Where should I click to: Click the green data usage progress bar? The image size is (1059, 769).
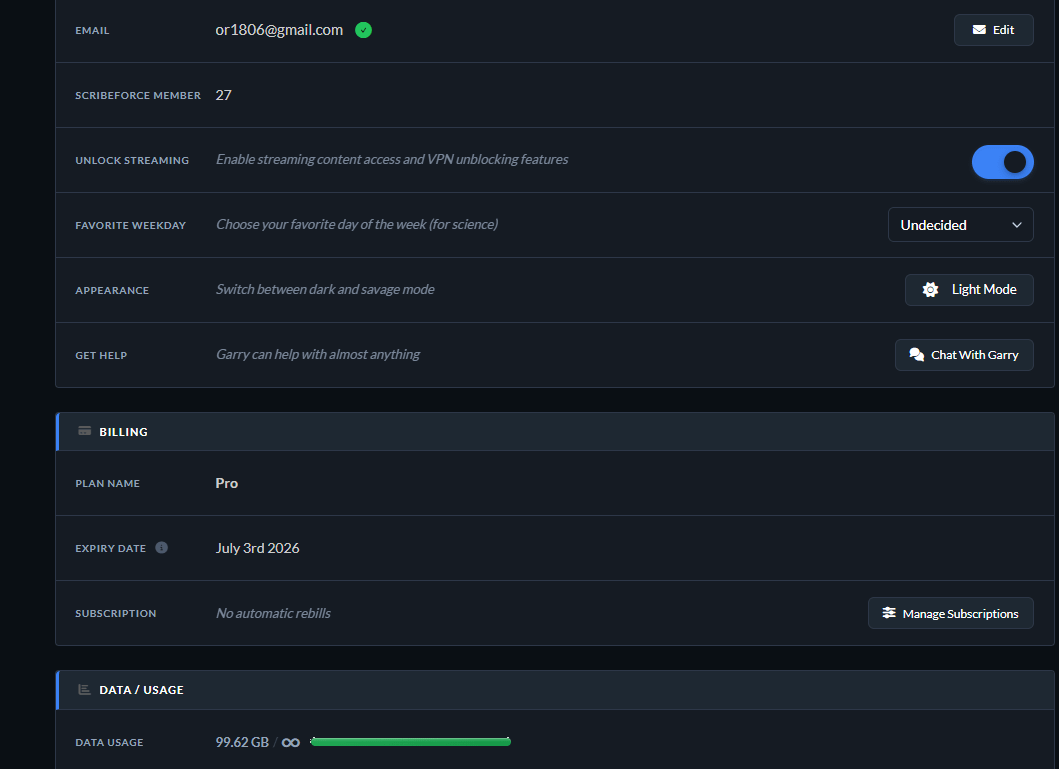411,742
